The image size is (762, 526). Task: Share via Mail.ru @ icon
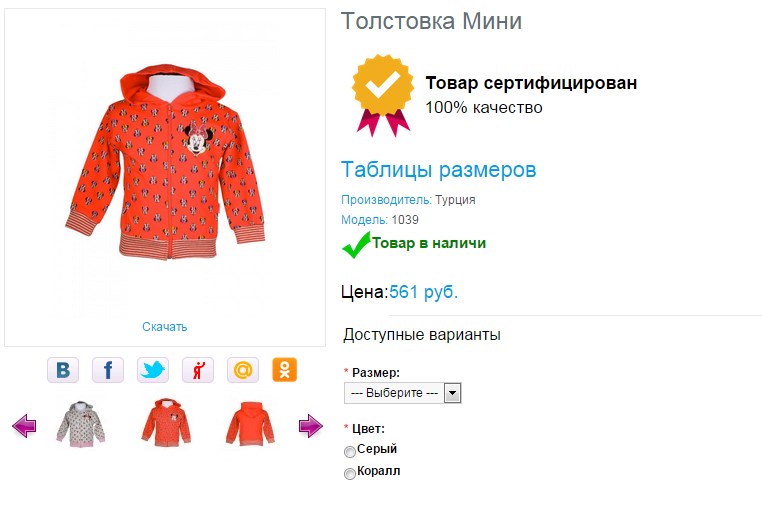pyautogui.click(x=242, y=370)
